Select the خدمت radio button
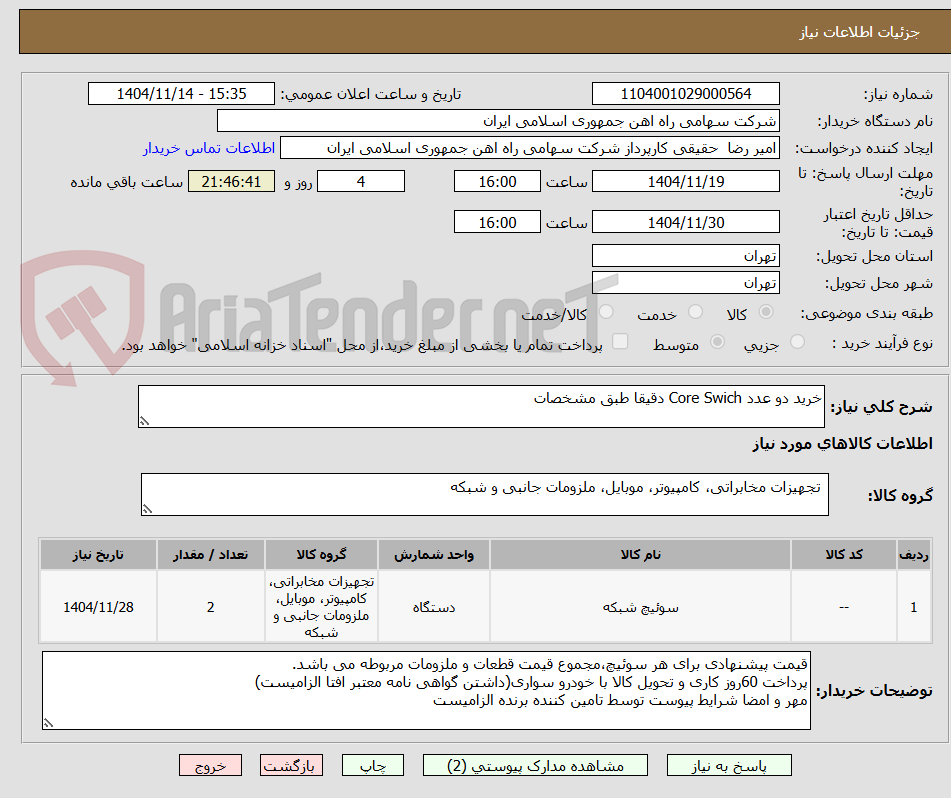Viewport: 951px width, 798px height. click(696, 312)
